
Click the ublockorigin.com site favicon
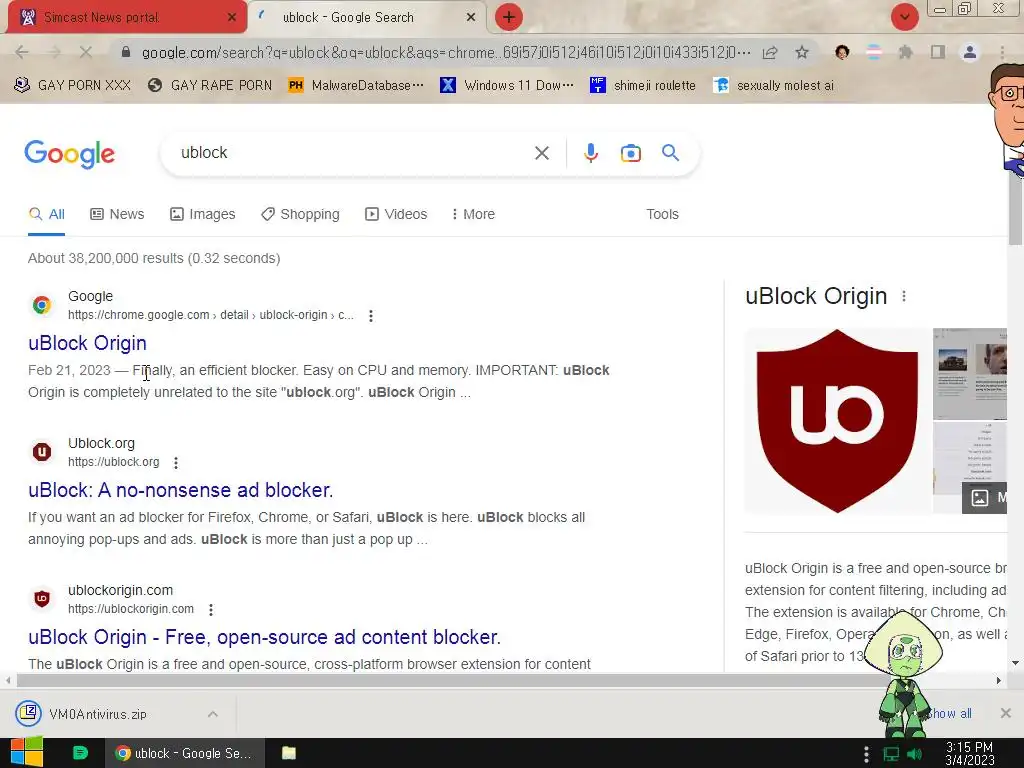click(x=42, y=599)
